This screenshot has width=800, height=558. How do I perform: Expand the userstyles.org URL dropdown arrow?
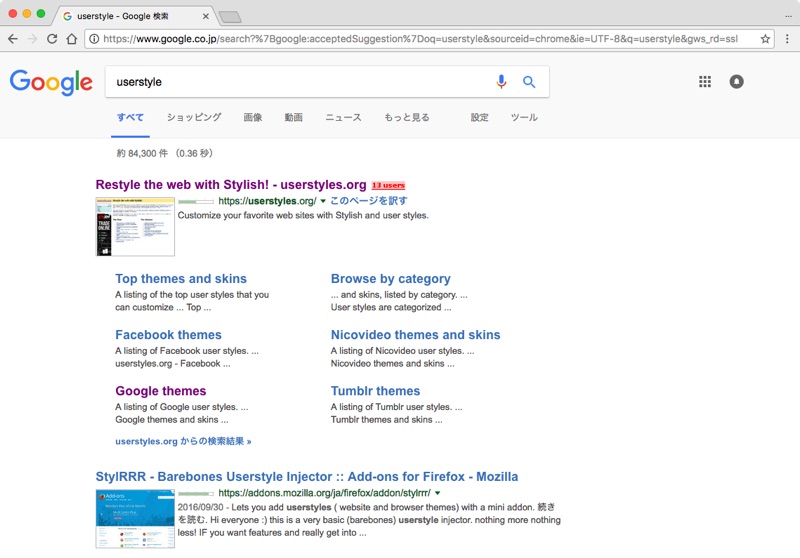[323, 201]
